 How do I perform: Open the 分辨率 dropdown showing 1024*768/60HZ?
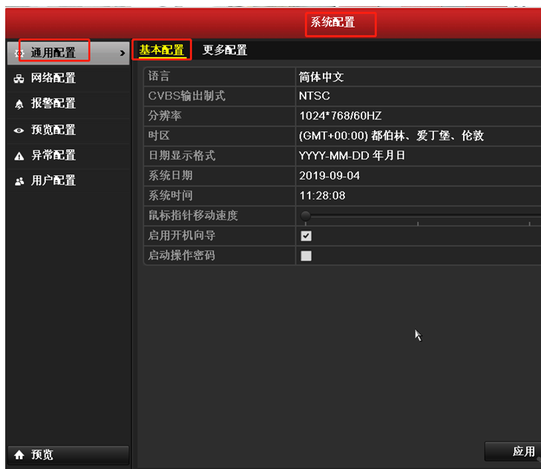(x=418, y=116)
